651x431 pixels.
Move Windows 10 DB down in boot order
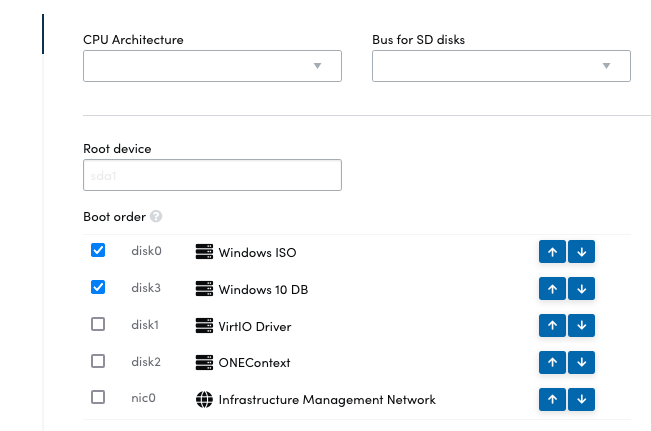pyautogui.click(x=581, y=289)
